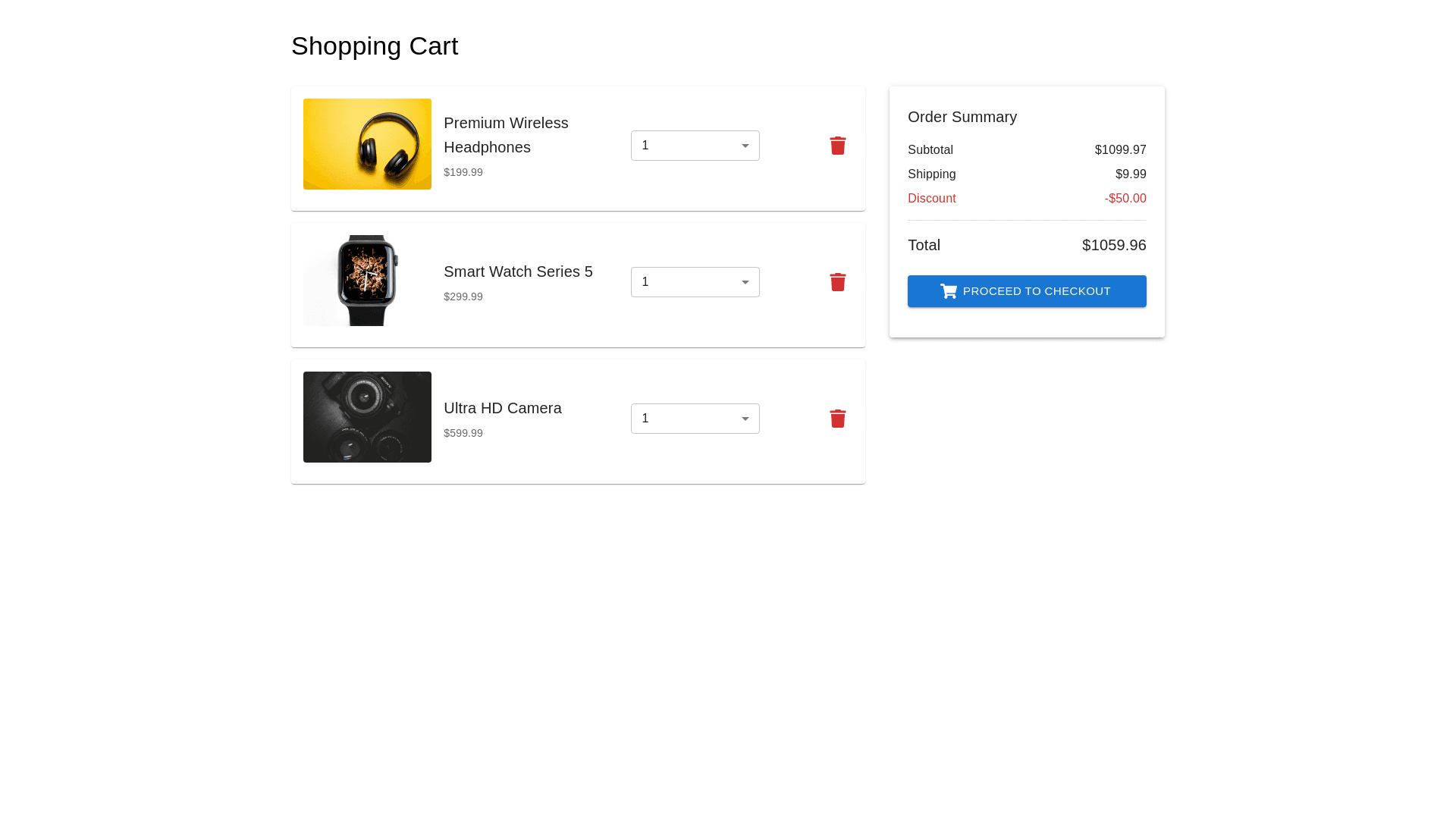
Task: Click yellow headphones product thumbnail
Action: (367, 144)
